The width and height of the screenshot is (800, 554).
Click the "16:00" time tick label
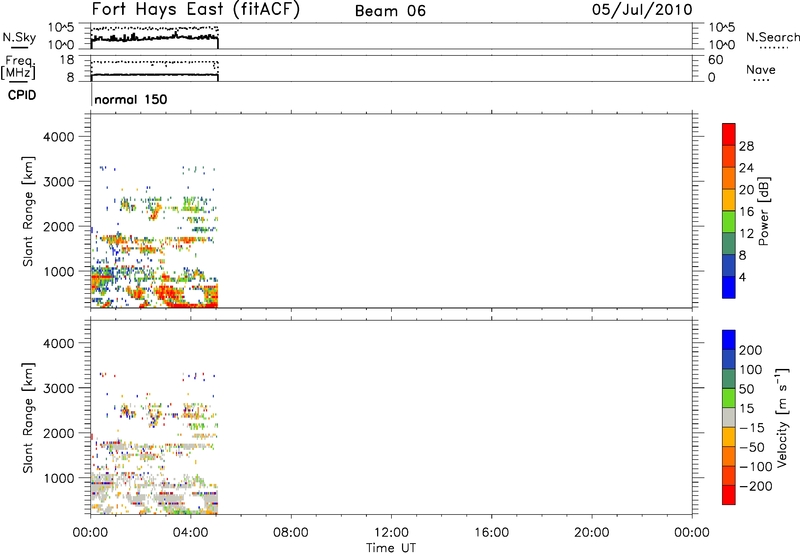[491, 533]
